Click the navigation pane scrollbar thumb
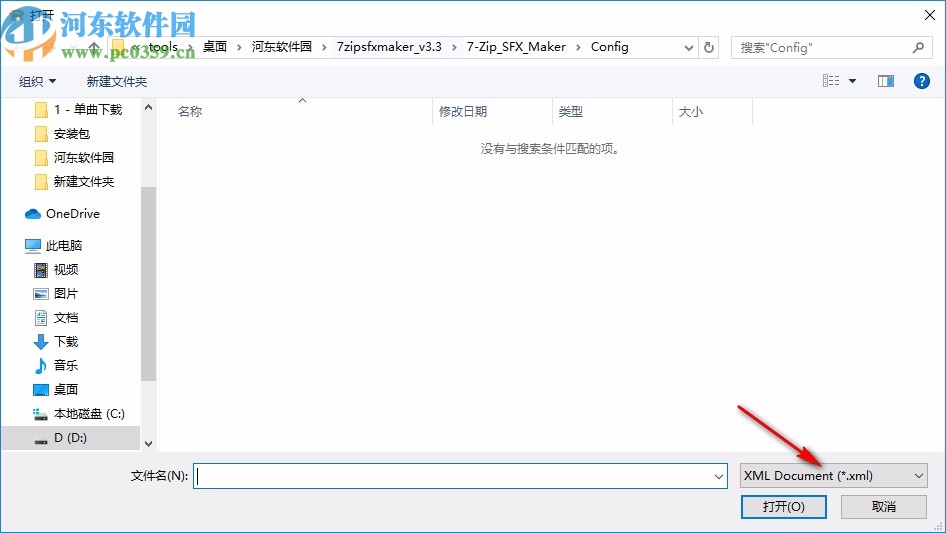 (148, 284)
